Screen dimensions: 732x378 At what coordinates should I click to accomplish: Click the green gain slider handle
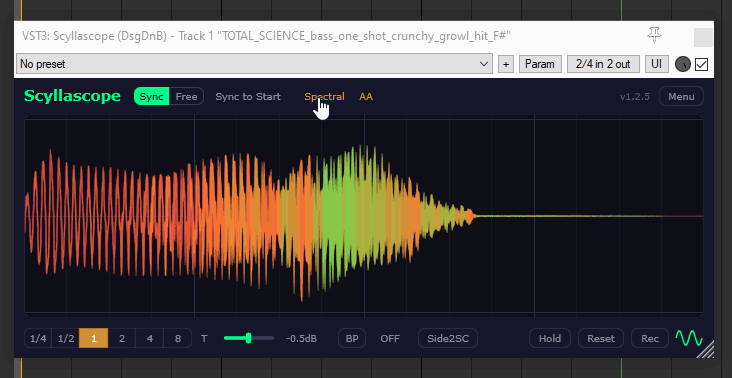click(248, 338)
